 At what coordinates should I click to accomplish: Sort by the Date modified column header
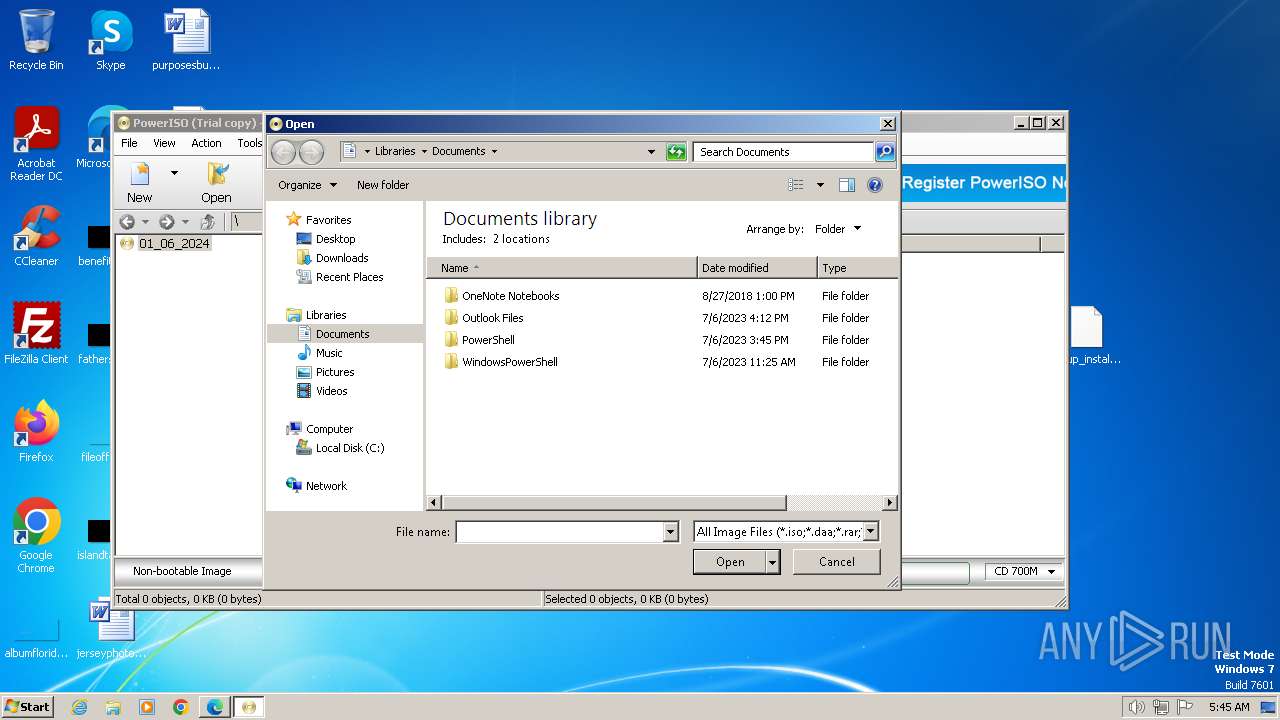pos(757,268)
